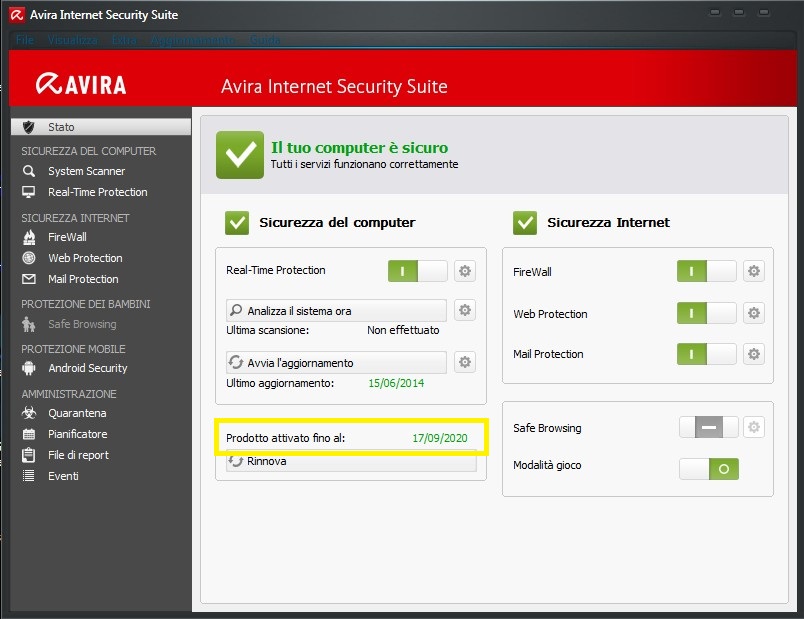Image resolution: width=804 pixels, height=619 pixels.
Task: Open the Extra menu
Action: click(x=124, y=40)
